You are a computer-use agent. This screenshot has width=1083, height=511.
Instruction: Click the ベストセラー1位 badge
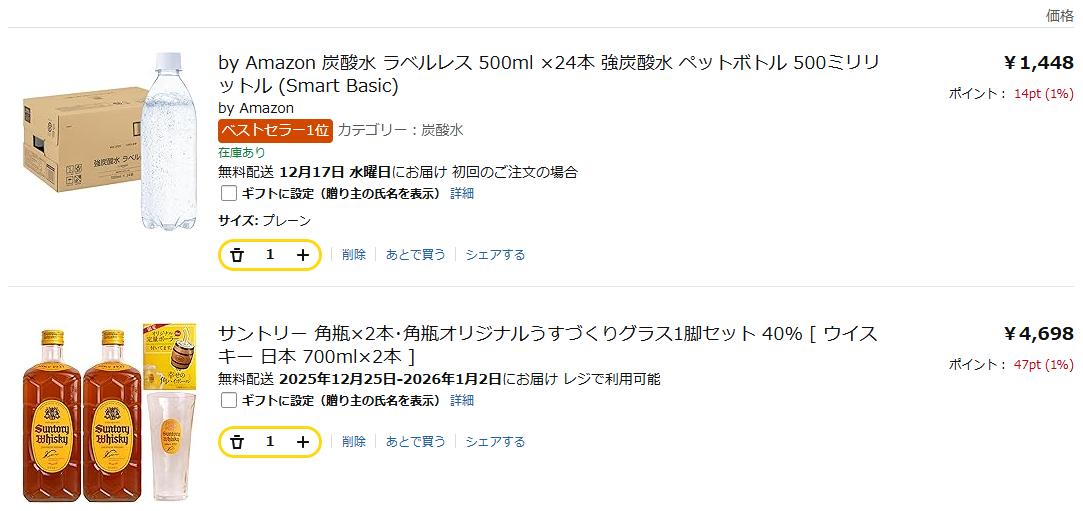pyautogui.click(x=275, y=130)
